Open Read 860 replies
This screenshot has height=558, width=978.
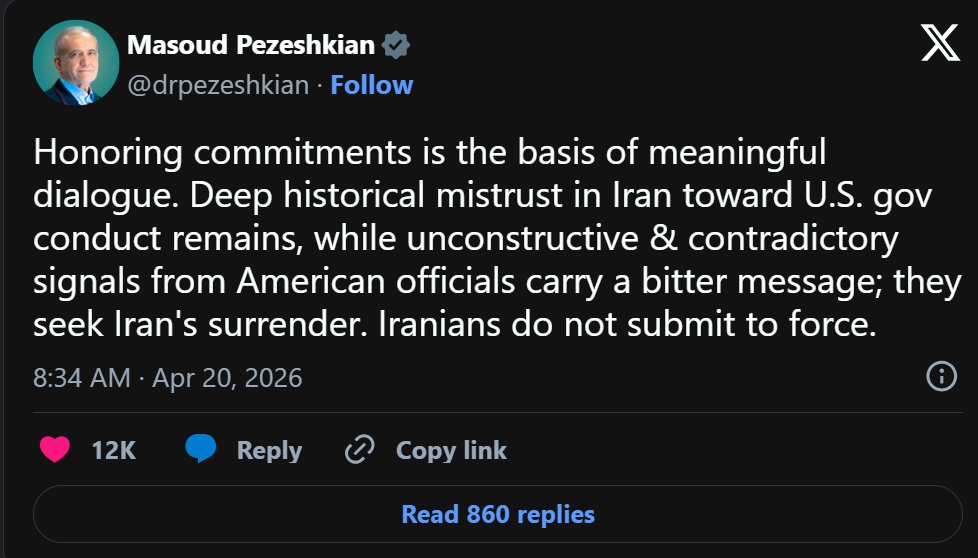(x=497, y=514)
